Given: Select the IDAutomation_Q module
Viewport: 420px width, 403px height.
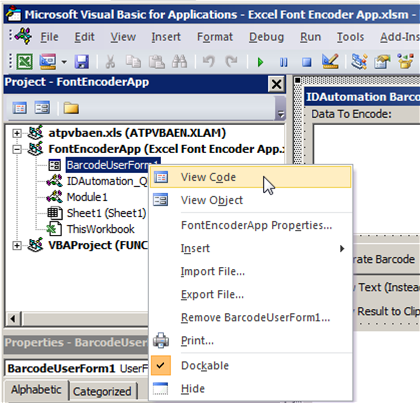Looking at the screenshot, I should (107, 181).
